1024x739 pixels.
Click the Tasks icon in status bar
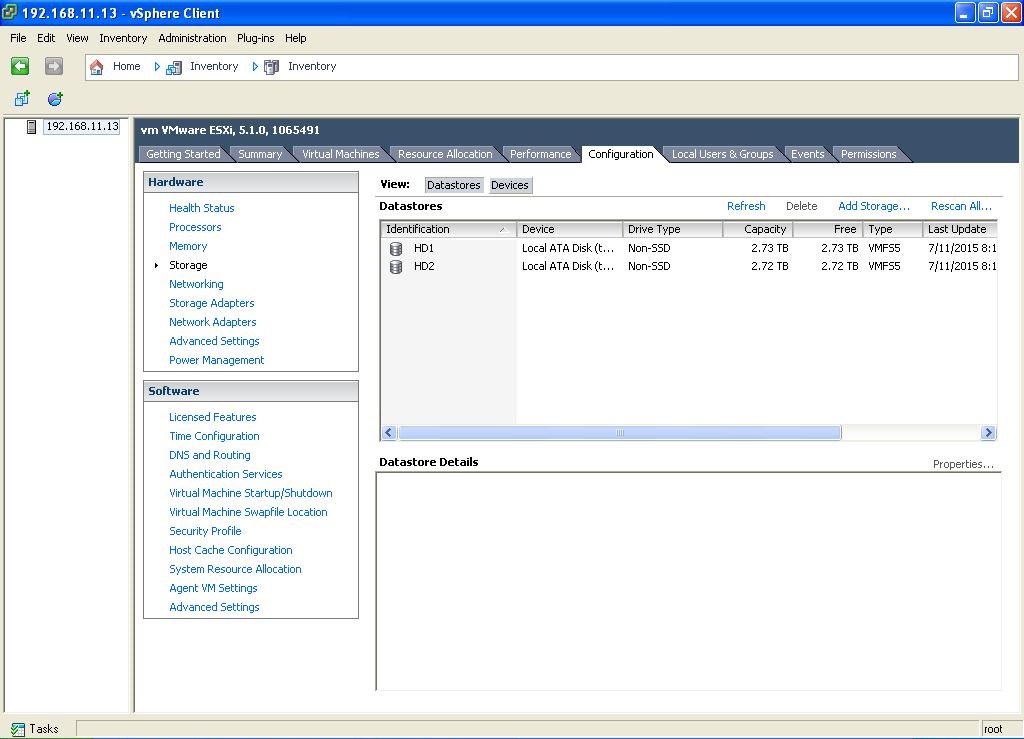pos(17,729)
